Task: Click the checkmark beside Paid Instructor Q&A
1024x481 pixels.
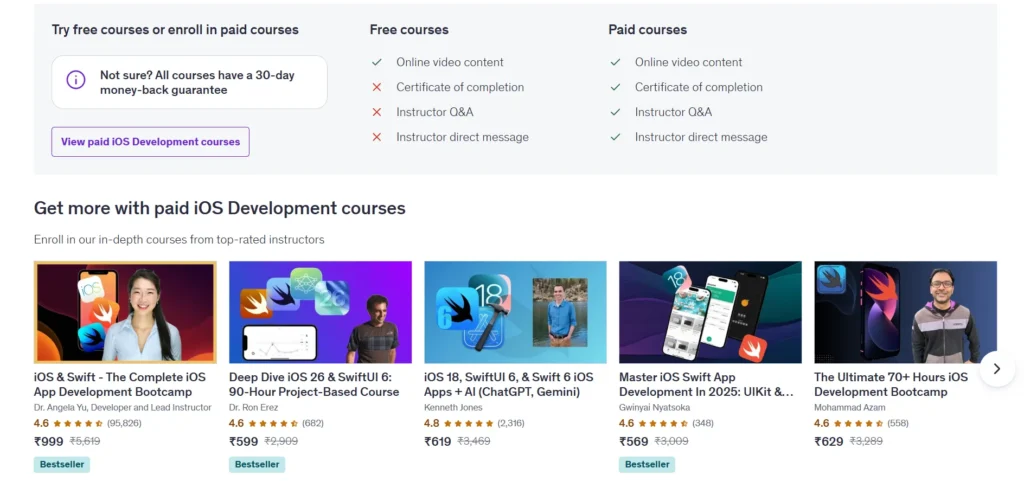Action: coord(616,112)
